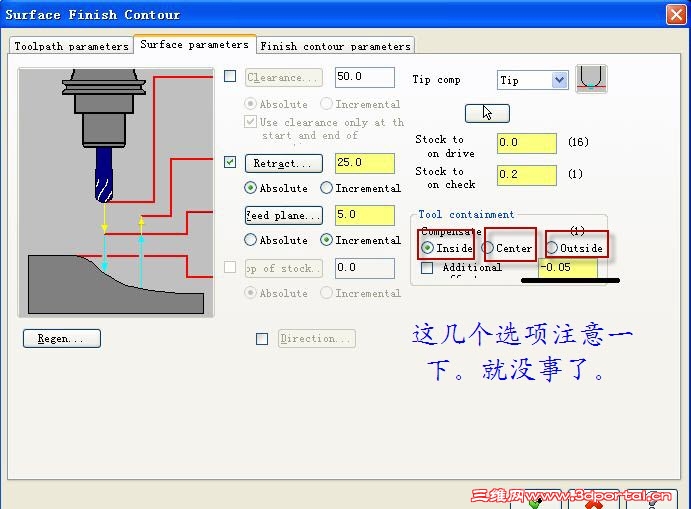Click the tool path preview illustration
Screen dimensions: 691x509
pyautogui.click(x=116, y=193)
